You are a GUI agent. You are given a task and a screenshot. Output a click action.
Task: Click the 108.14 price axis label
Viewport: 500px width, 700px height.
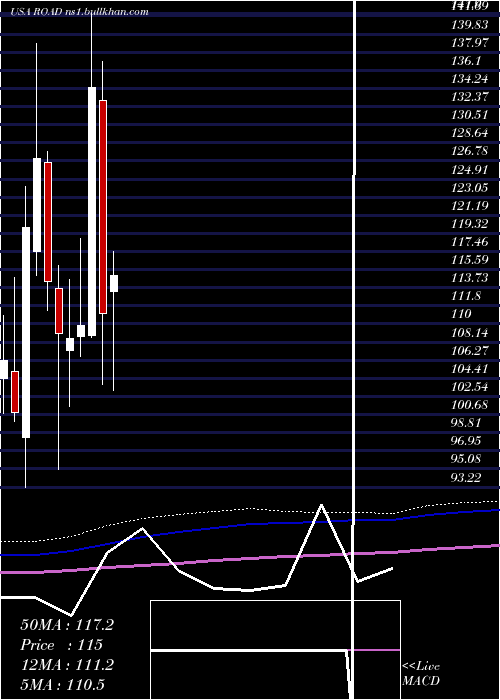click(470, 333)
